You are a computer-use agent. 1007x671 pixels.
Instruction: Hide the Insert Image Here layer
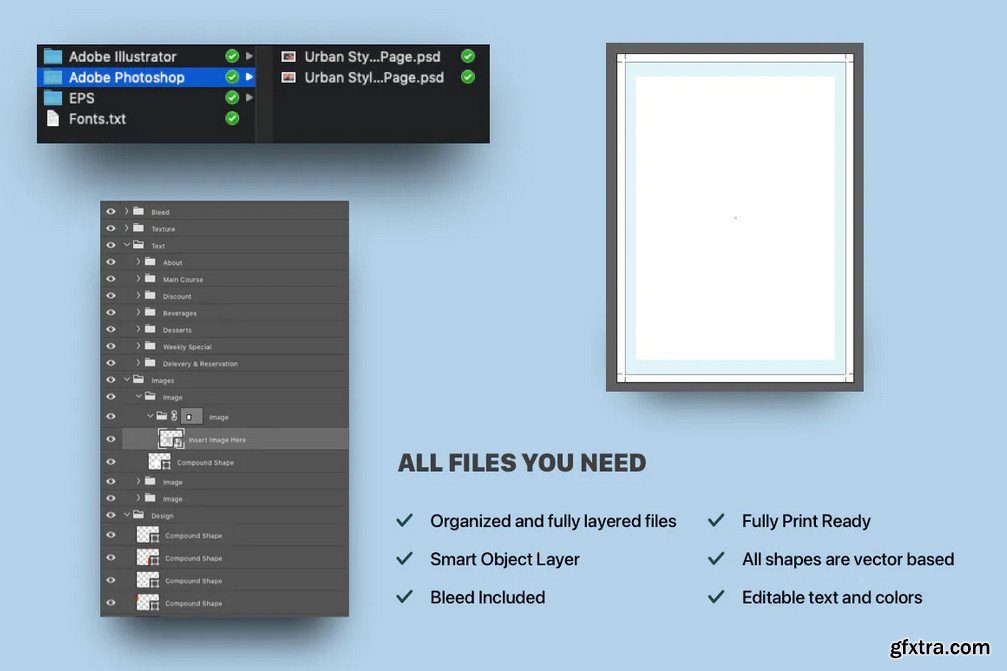coord(111,439)
